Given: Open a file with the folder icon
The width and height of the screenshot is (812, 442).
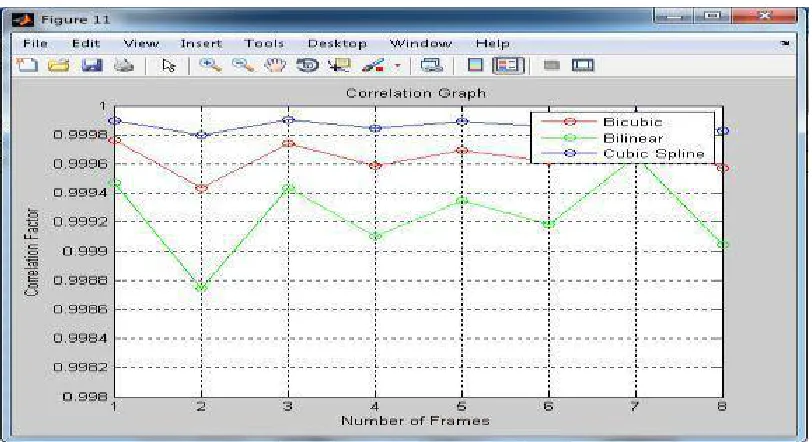Looking at the screenshot, I should [x=59, y=65].
